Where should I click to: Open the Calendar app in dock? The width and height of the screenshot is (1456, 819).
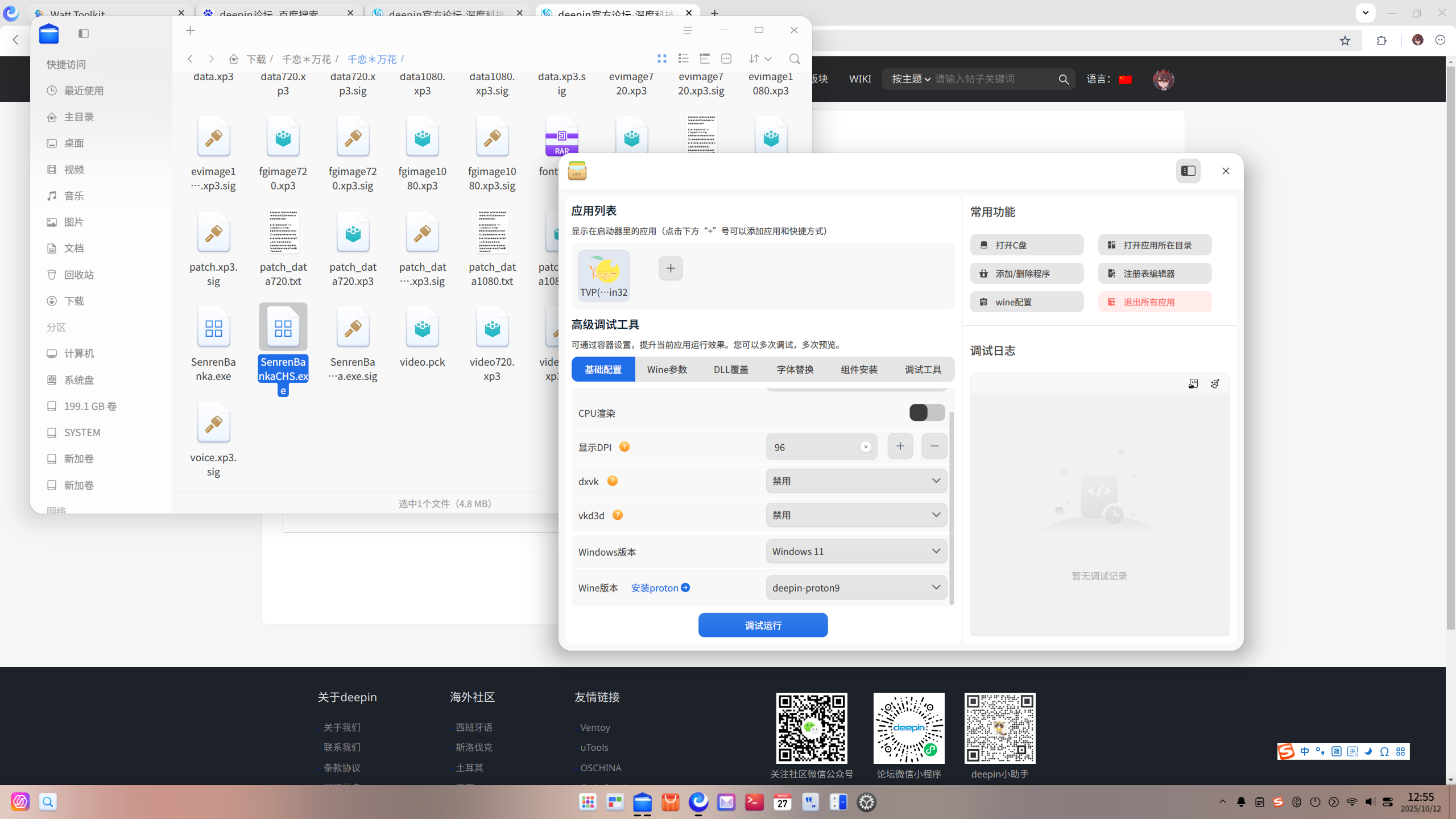coord(783,803)
